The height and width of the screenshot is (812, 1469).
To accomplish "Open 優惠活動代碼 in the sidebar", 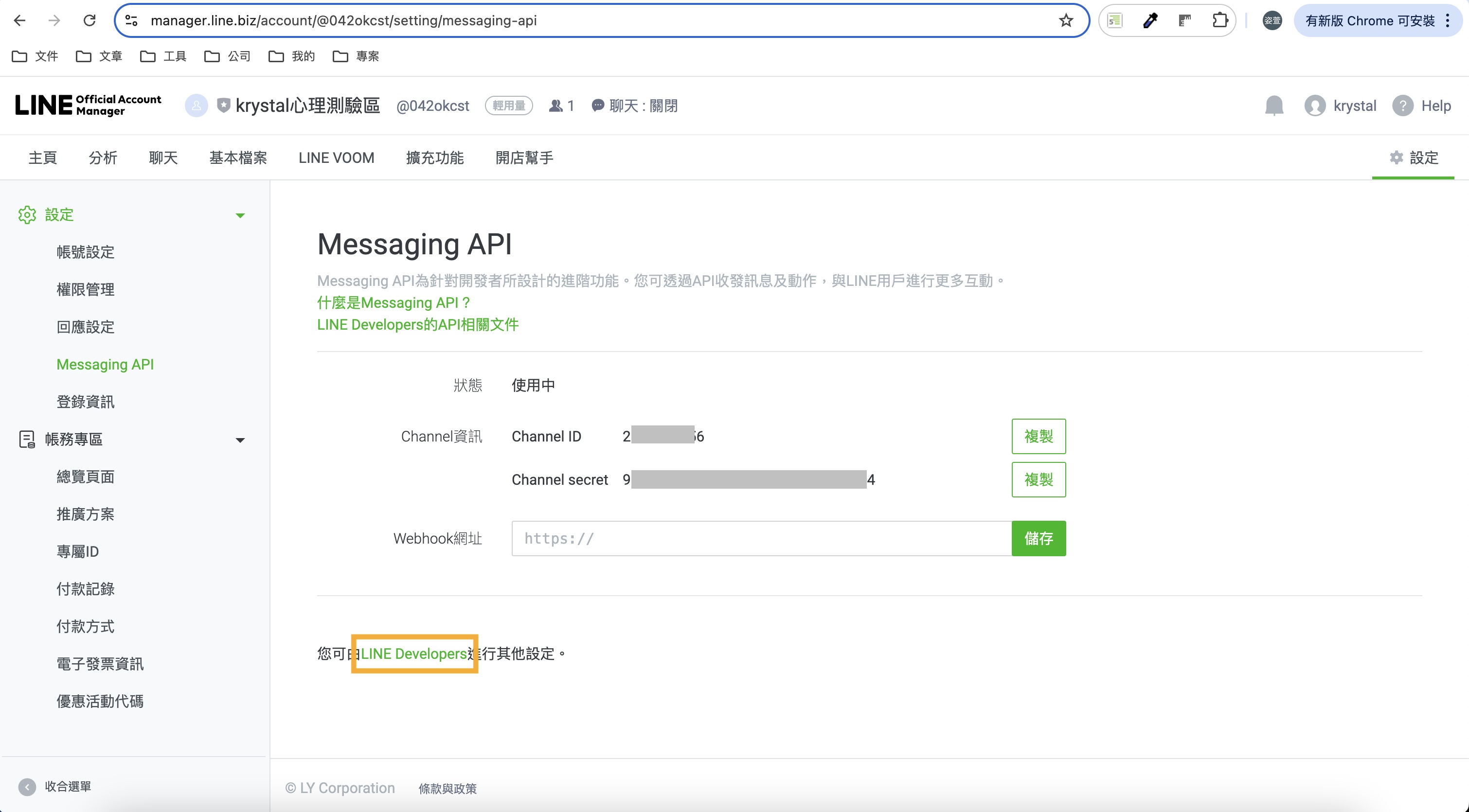I will [x=100, y=701].
